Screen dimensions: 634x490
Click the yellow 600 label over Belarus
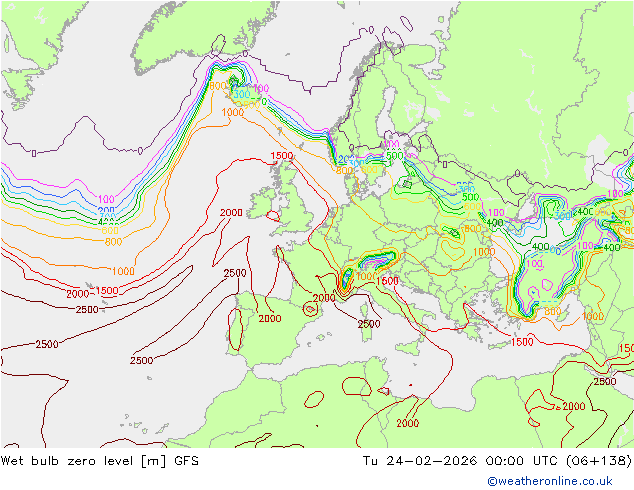click(x=472, y=207)
